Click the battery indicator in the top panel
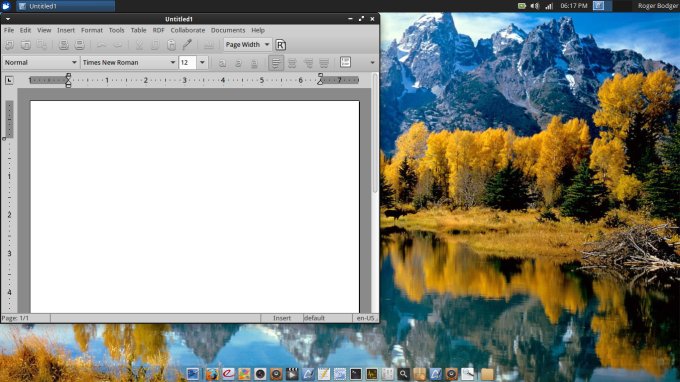This screenshot has width=680, height=382. tap(522, 6)
